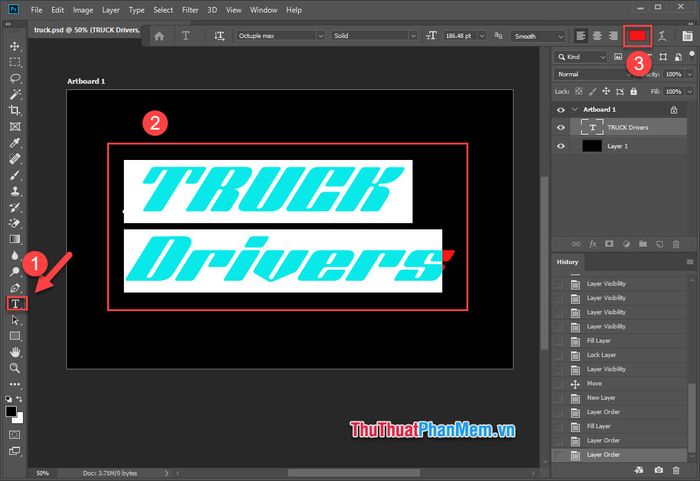Screen dimensions: 700x481
Task: Click the font size field 186.48 pt
Action: pos(460,36)
